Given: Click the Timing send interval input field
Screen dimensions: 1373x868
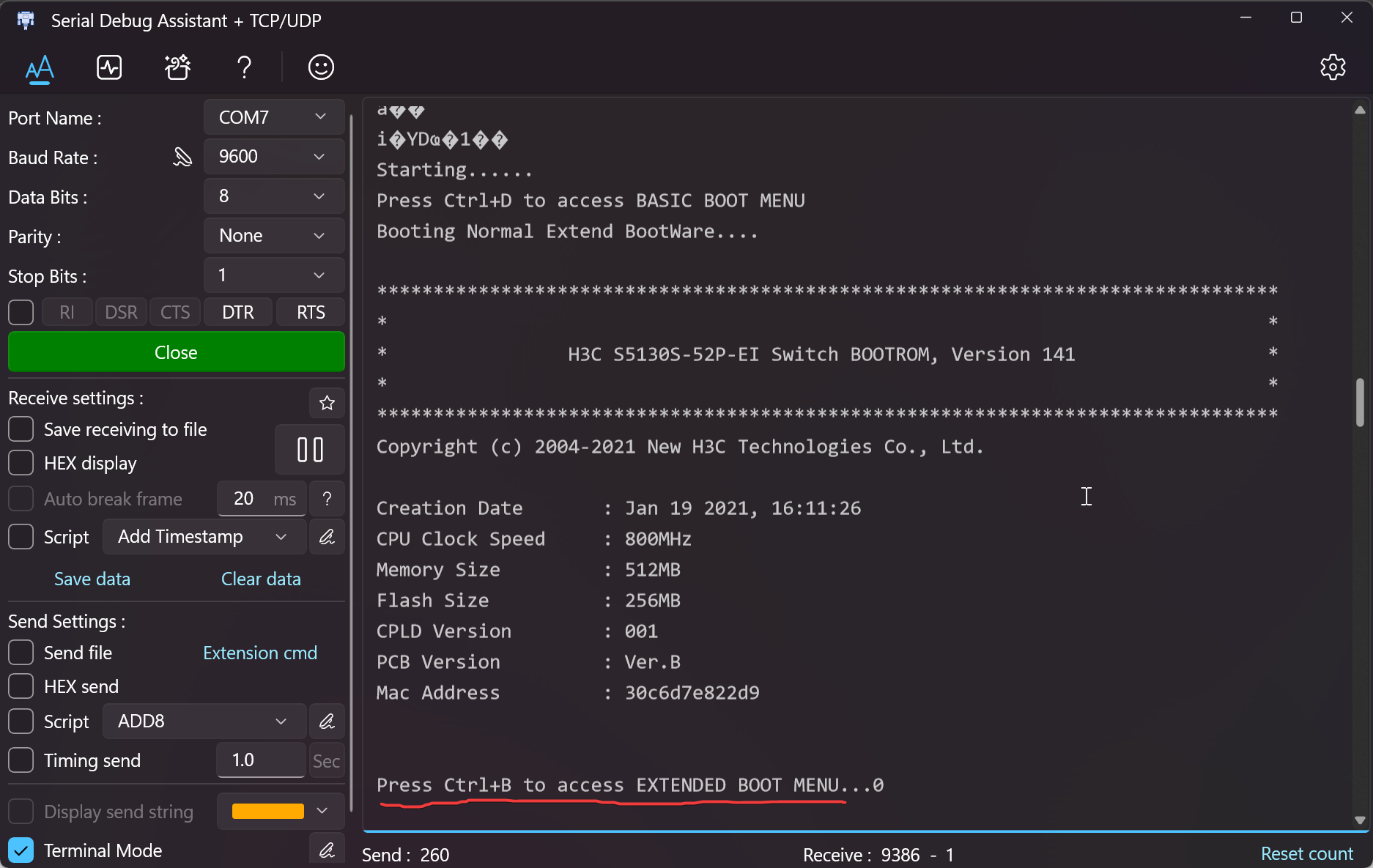Looking at the screenshot, I should pos(261,760).
